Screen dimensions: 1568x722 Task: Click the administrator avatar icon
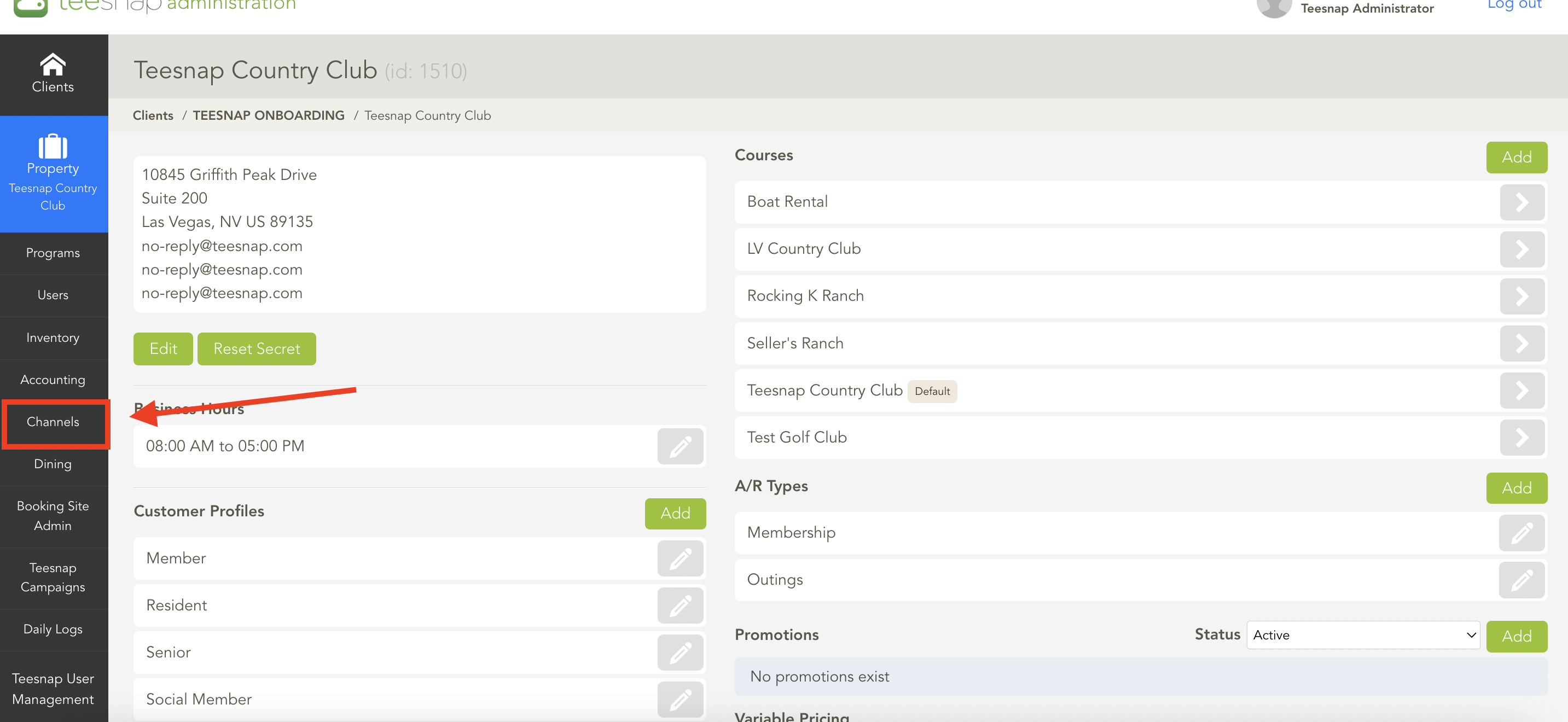point(1274,7)
